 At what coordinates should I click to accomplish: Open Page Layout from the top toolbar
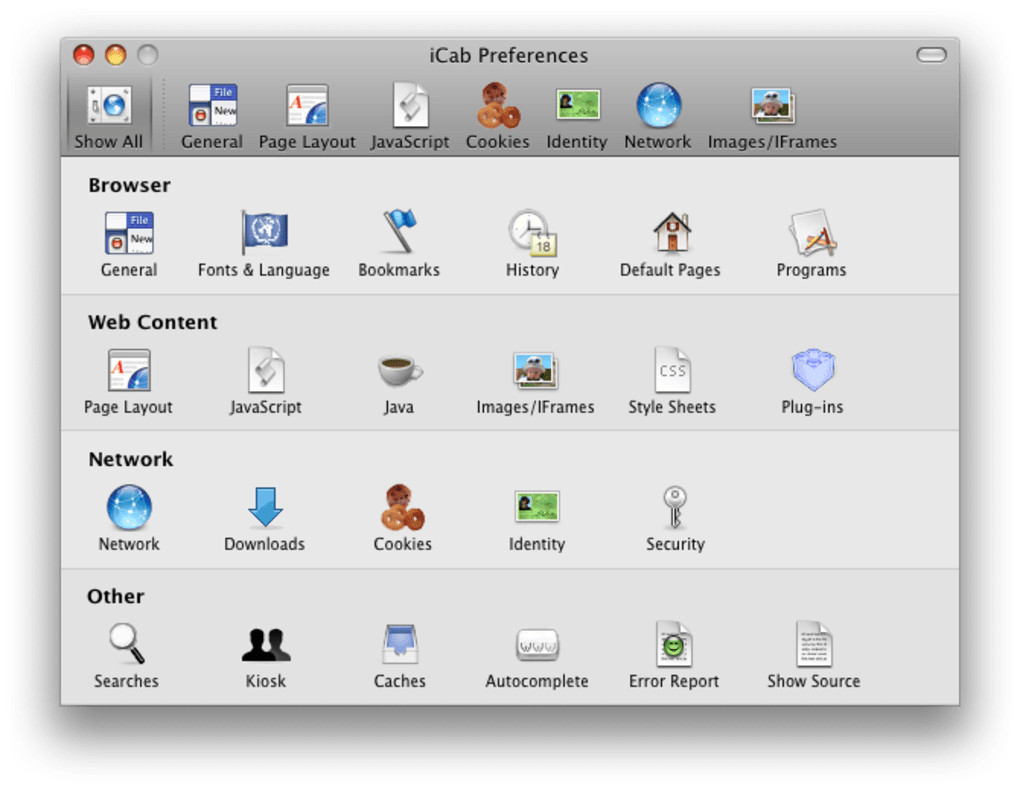click(307, 116)
